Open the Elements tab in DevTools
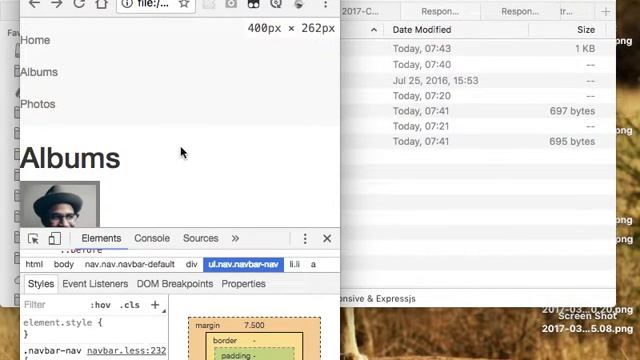This screenshot has height=360, width=640. point(101,238)
